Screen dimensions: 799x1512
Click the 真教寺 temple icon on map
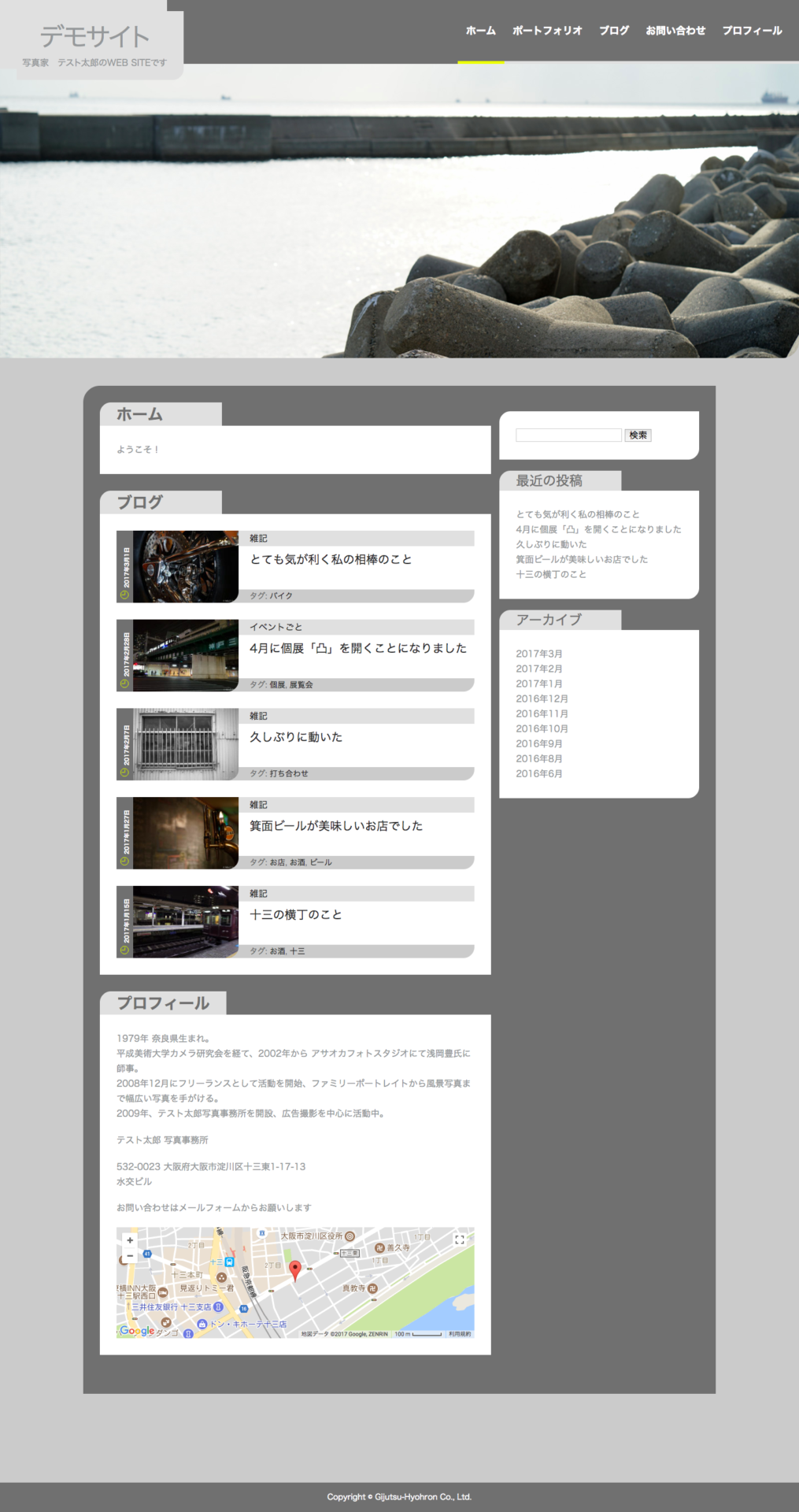(373, 1288)
